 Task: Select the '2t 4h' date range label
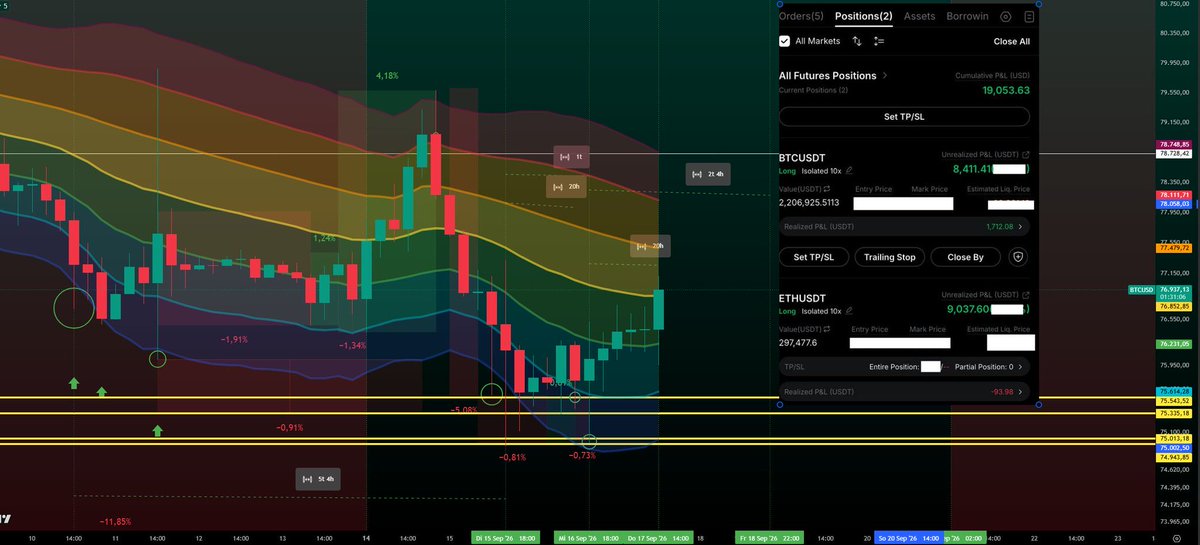pyautogui.click(x=708, y=174)
